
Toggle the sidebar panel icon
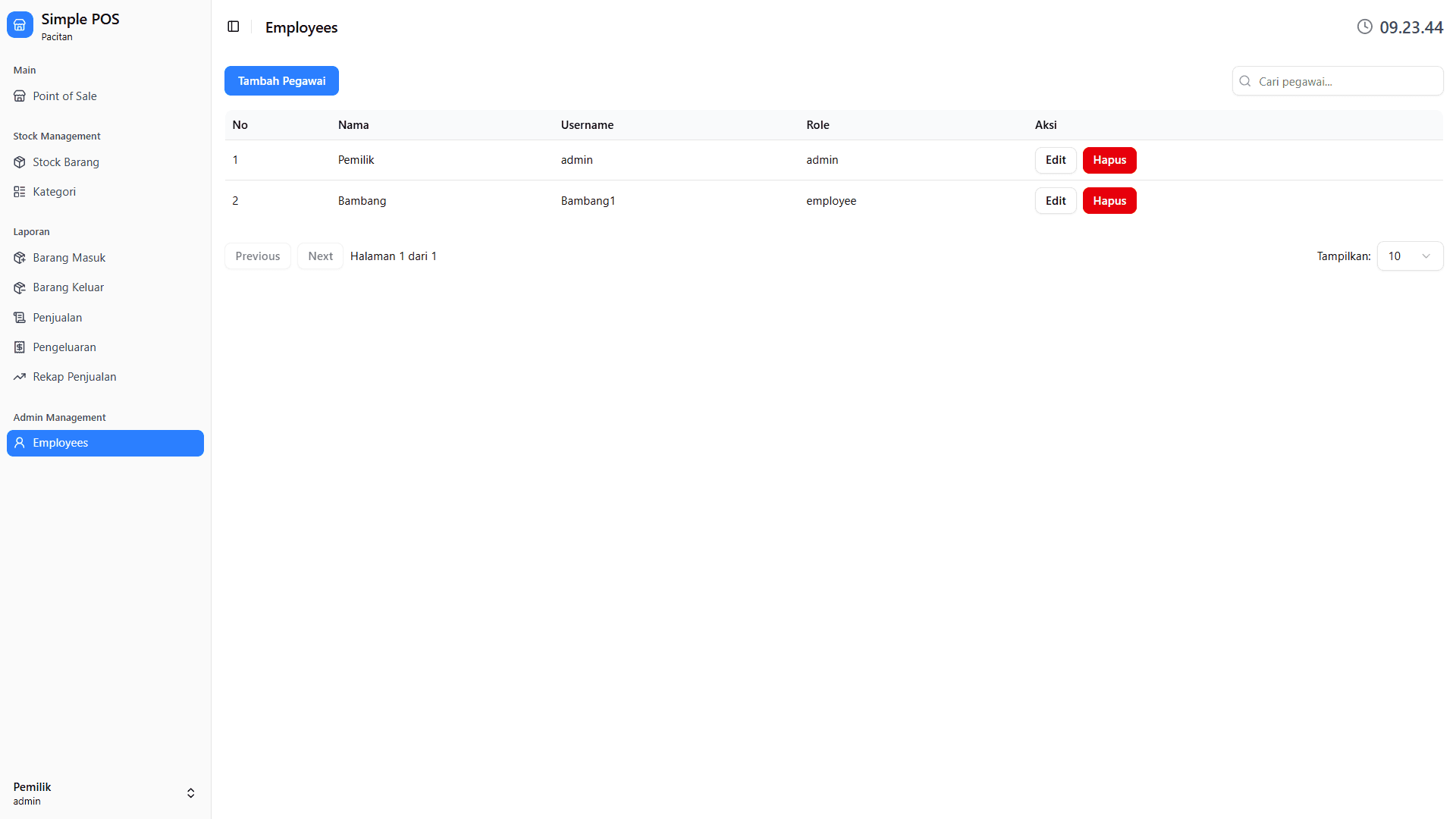234,27
